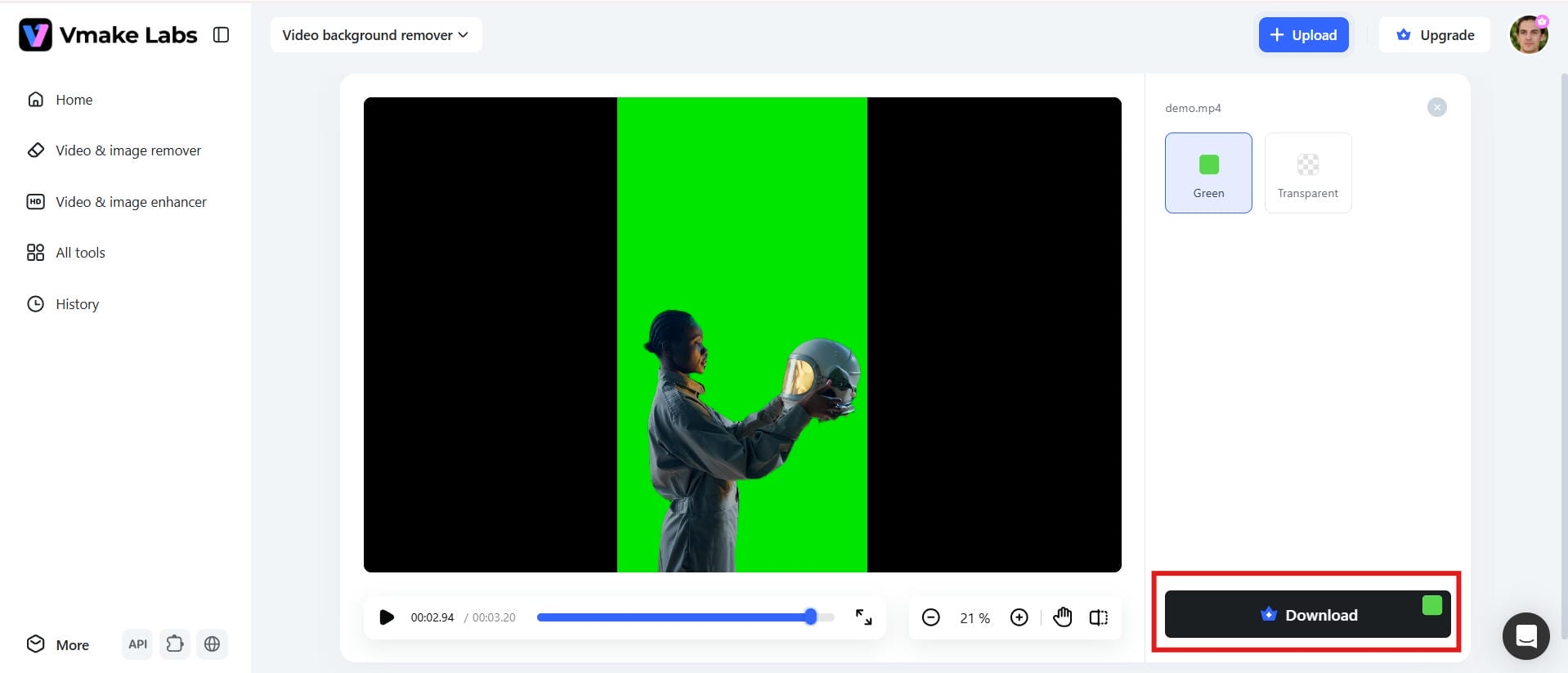Click the 00:02.94 current time

[432, 617]
